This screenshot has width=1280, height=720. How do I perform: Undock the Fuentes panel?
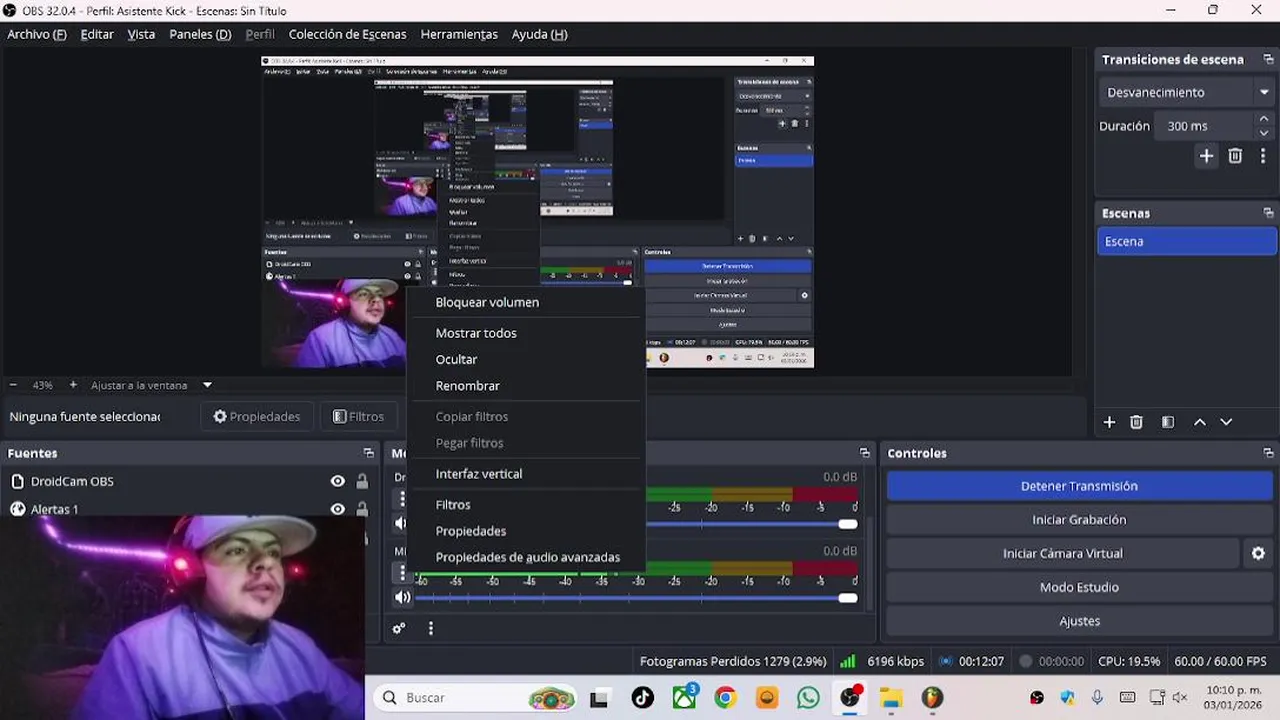point(368,453)
